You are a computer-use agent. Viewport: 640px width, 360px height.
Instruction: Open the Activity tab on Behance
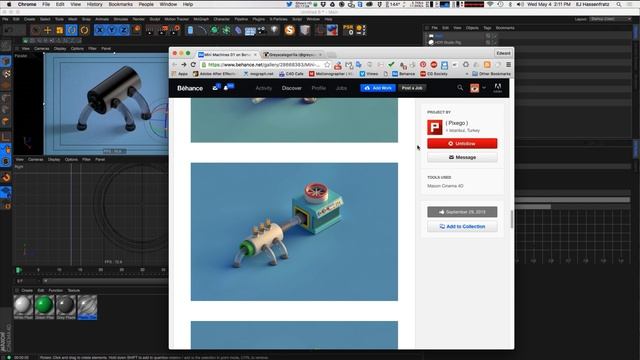coord(264,88)
